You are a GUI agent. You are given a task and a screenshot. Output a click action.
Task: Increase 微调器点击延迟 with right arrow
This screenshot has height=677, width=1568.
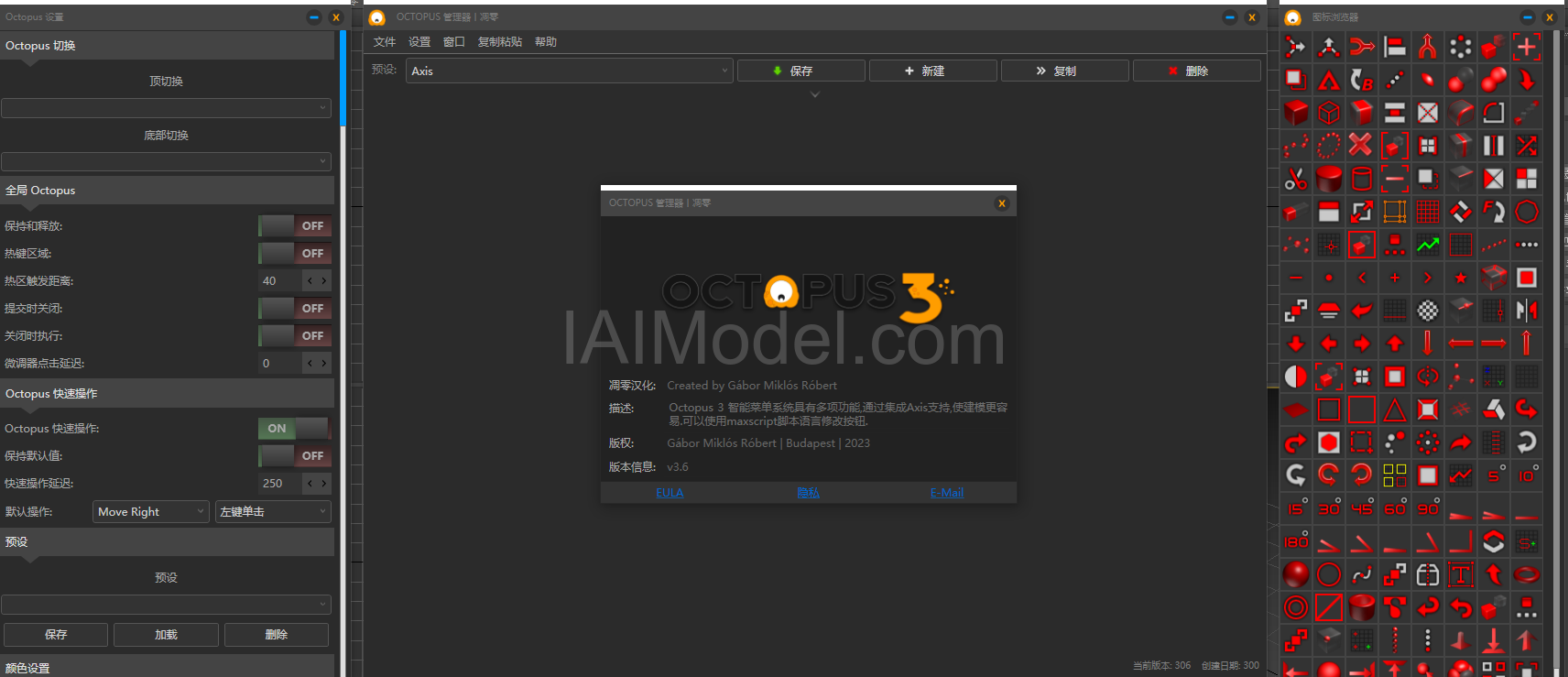323,364
